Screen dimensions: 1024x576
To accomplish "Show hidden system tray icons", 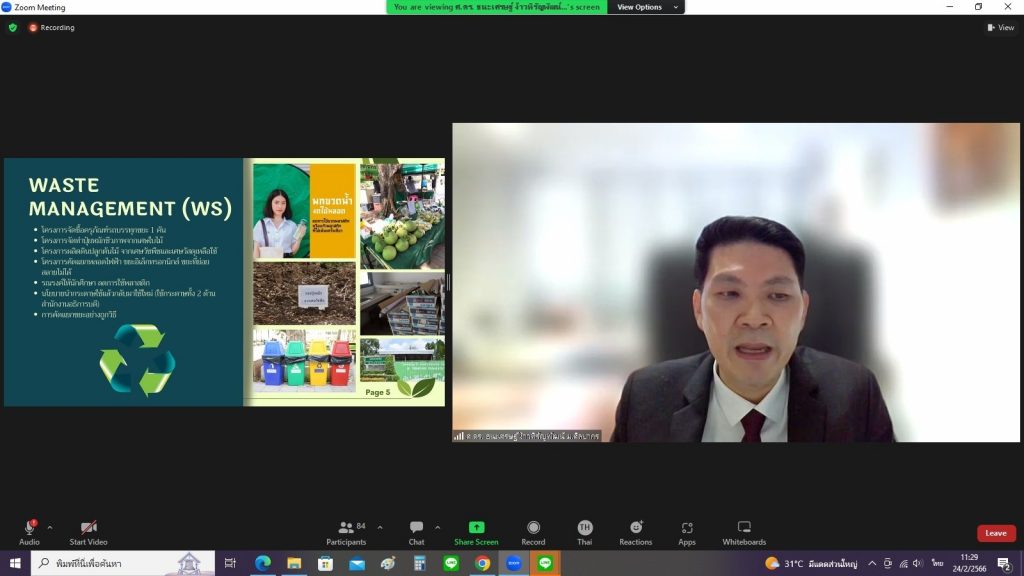I will (x=872, y=563).
